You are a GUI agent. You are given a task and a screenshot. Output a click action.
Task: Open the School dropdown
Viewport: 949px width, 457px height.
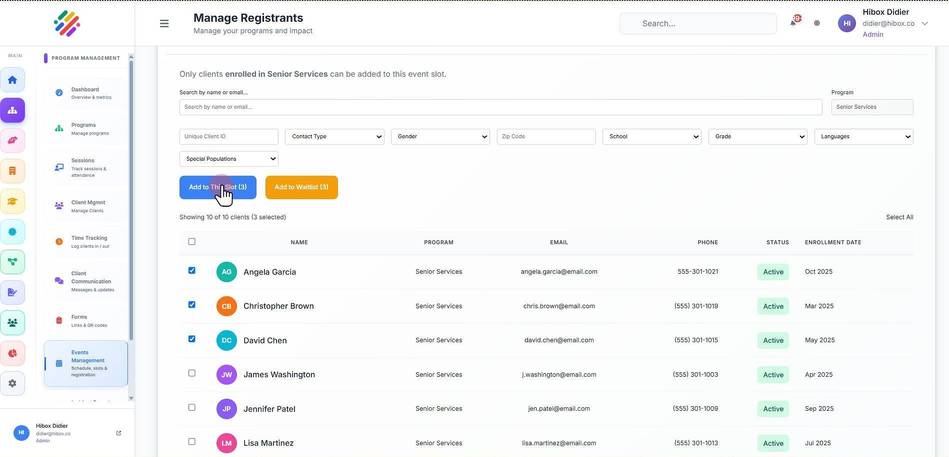pos(652,137)
